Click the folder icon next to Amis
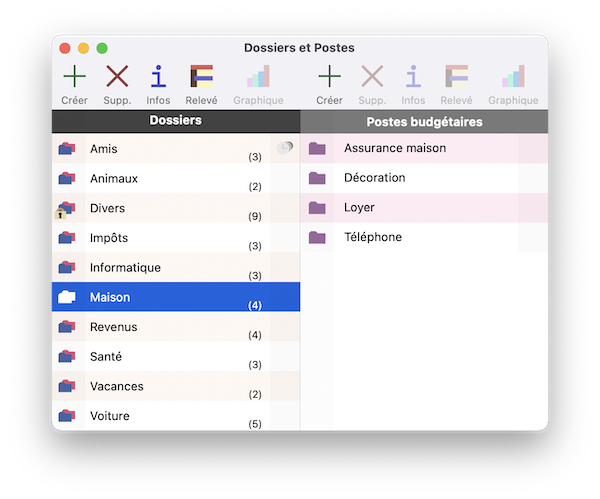The image size is (600, 499). pos(67,148)
